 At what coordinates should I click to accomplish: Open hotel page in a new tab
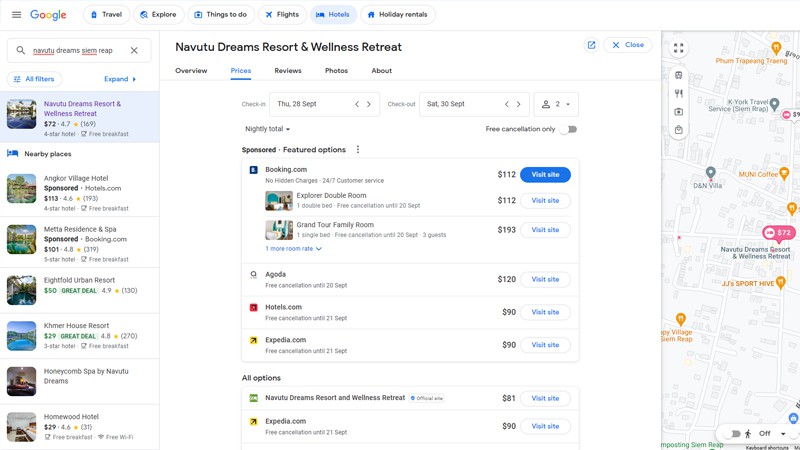coord(591,45)
